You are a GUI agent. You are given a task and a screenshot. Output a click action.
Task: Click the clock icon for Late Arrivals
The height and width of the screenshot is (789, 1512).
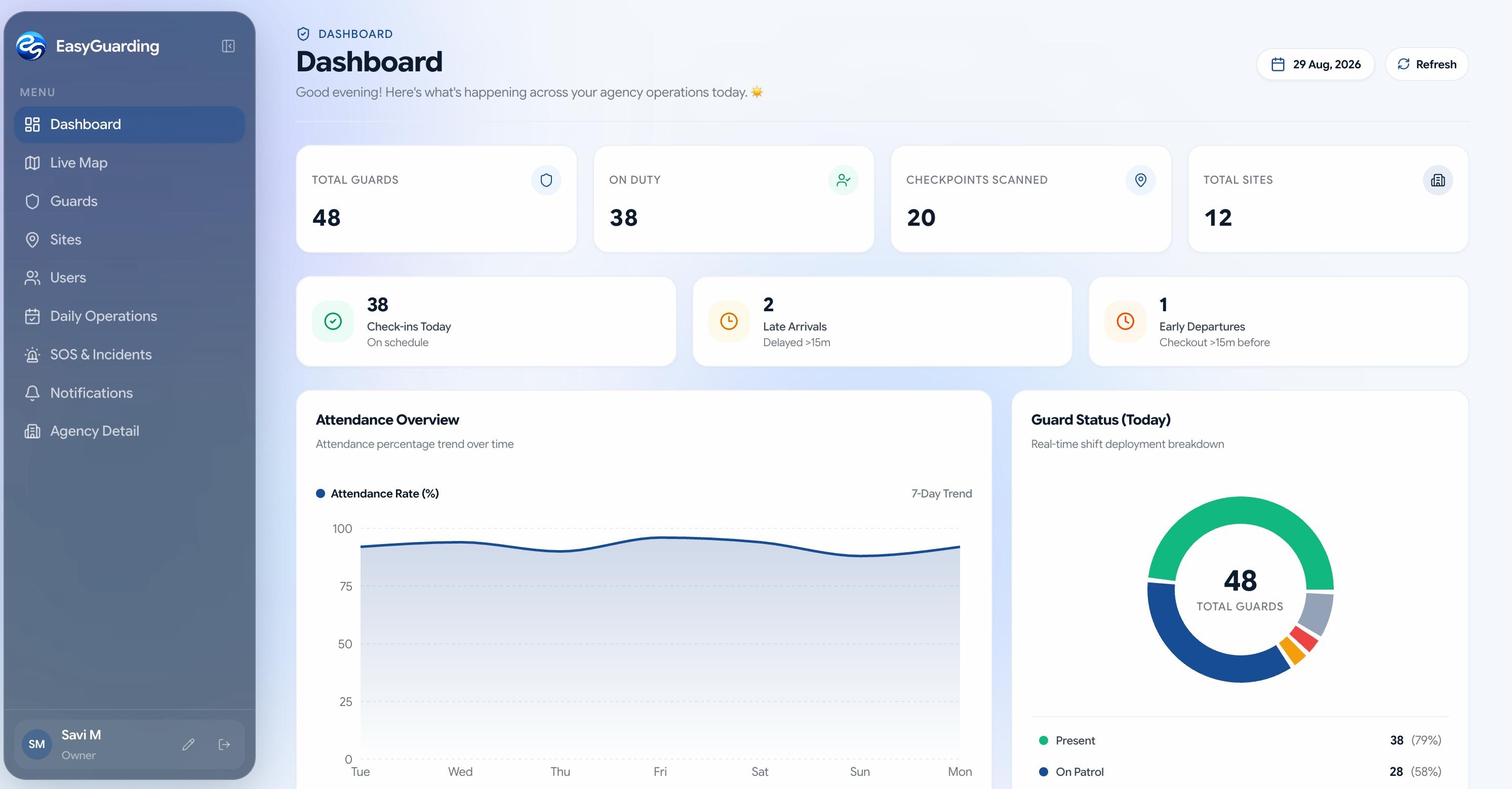729,321
